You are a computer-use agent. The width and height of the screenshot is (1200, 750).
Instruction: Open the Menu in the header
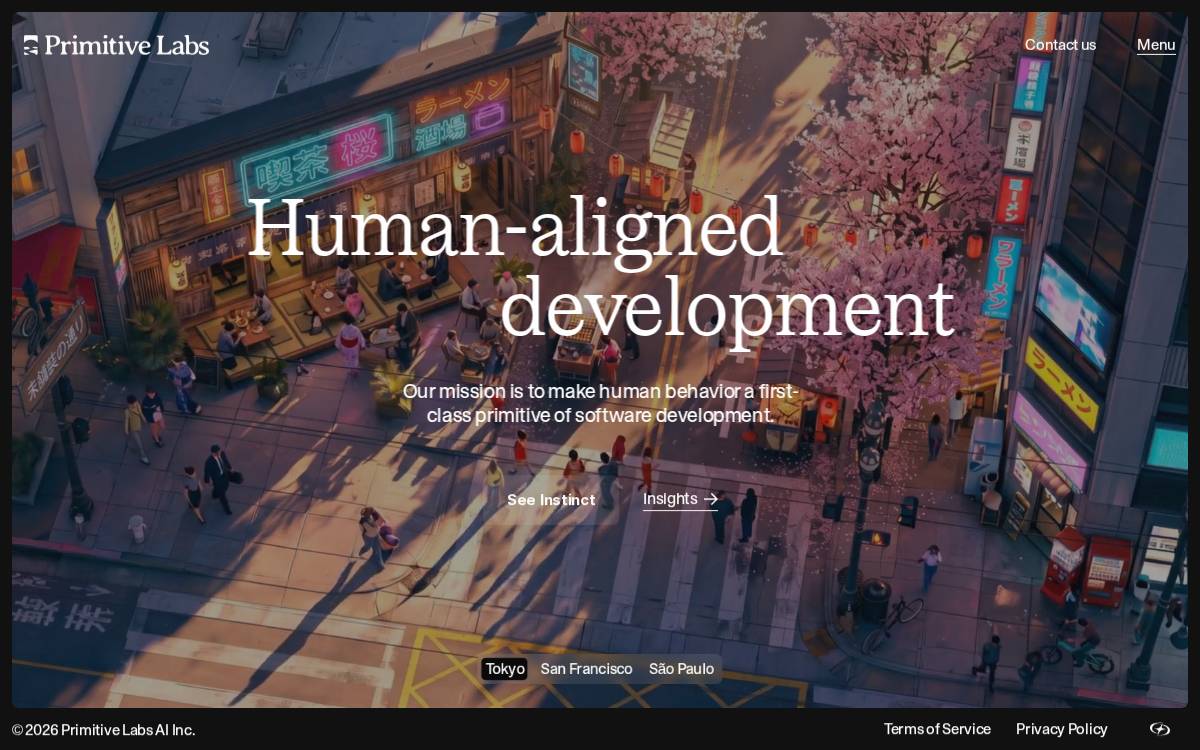pyautogui.click(x=1156, y=45)
